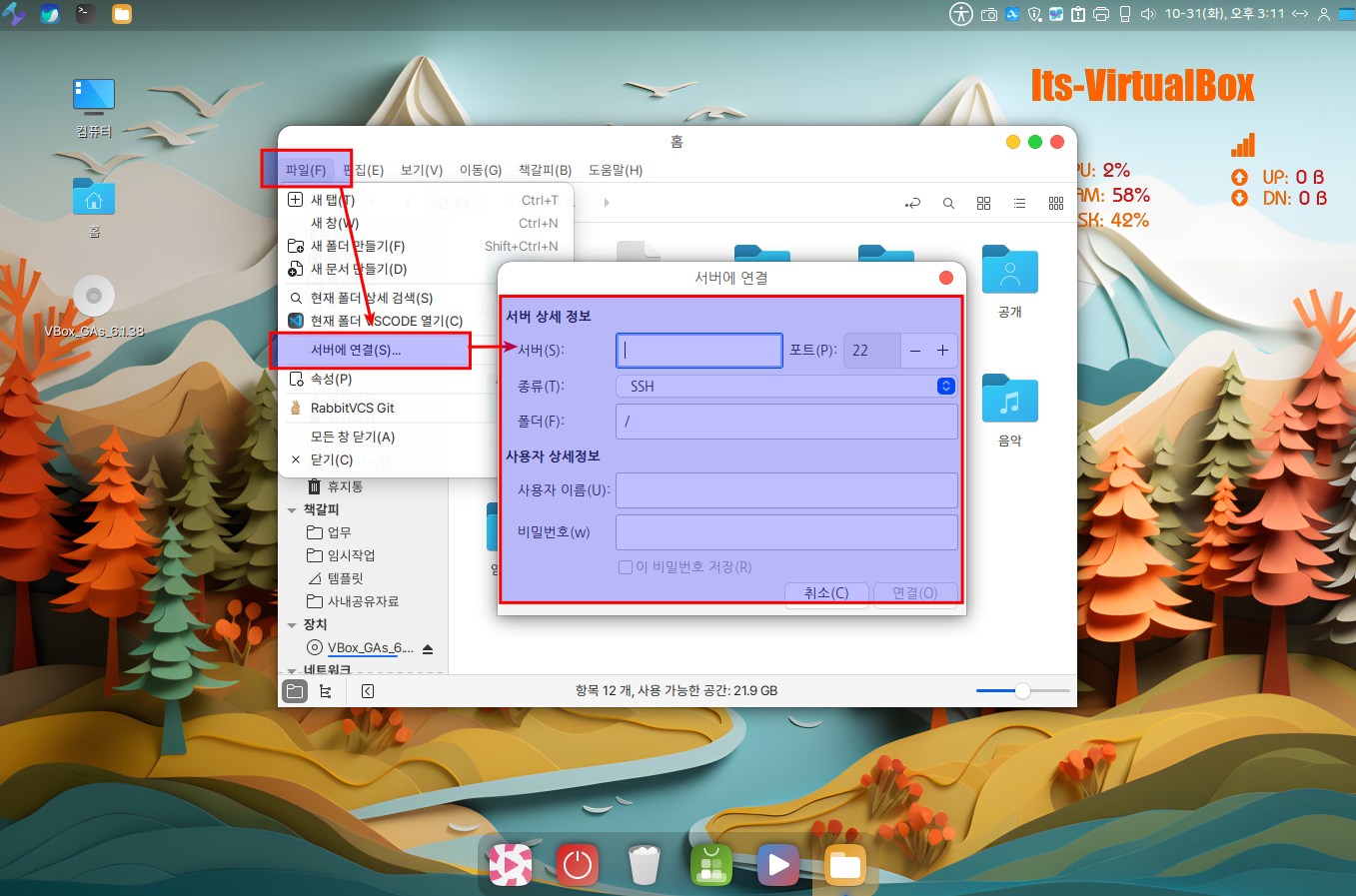Image resolution: width=1356 pixels, height=896 pixels.
Task: Decrease the port with the minus button
Action: pos(915,351)
